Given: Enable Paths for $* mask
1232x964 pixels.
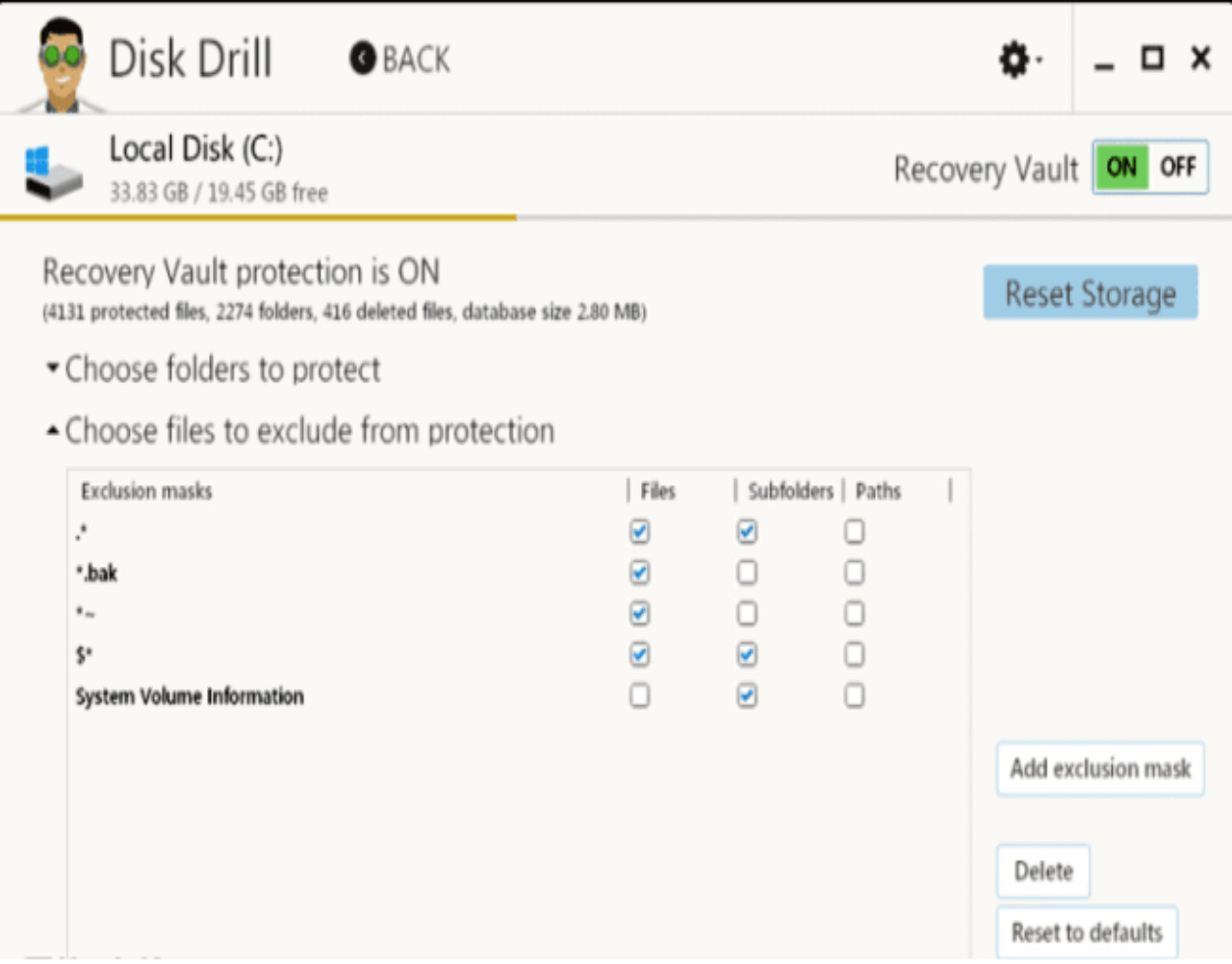Looking at the screenshot, I should click(855, 655).
